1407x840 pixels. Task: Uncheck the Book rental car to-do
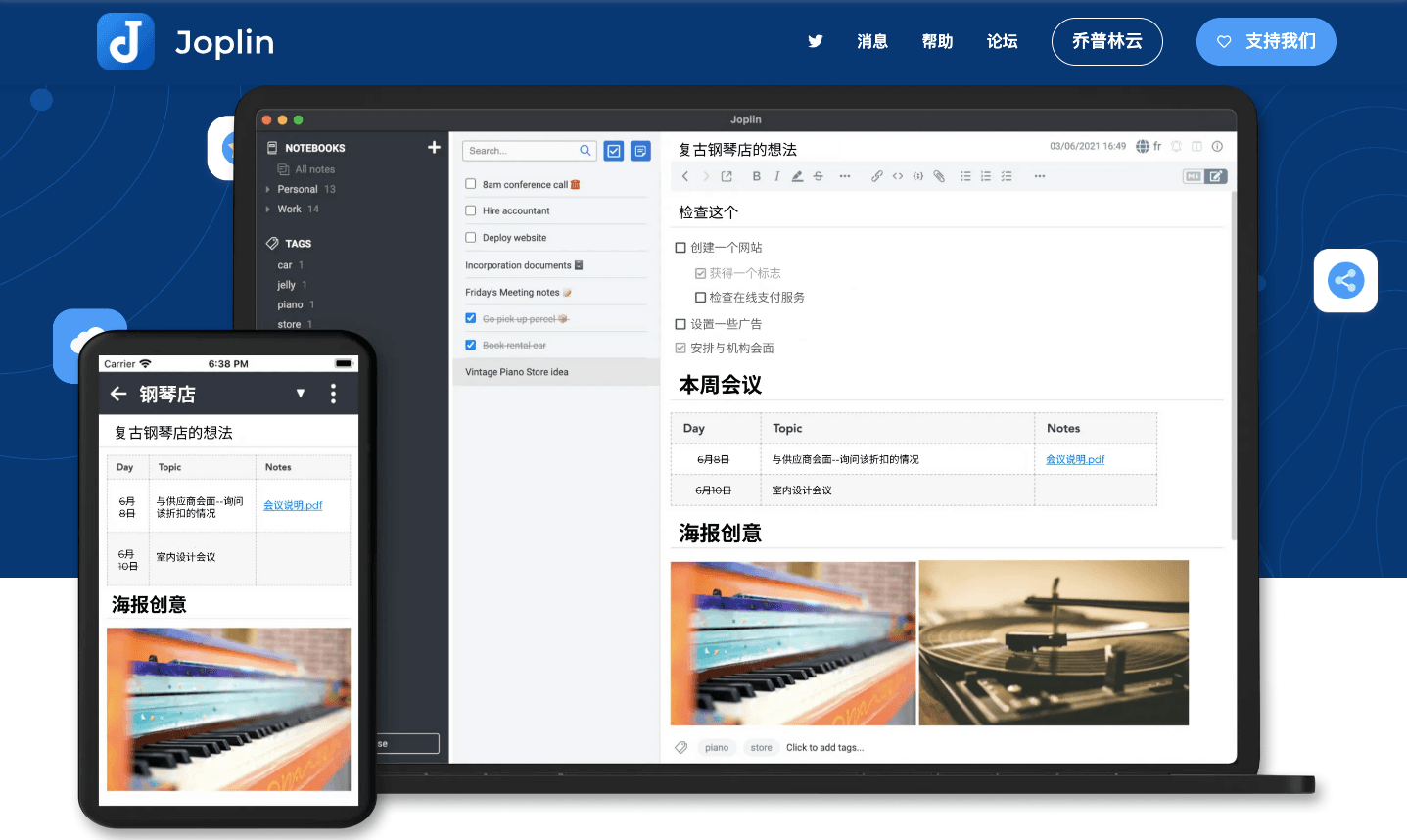[x=471, y=345]
